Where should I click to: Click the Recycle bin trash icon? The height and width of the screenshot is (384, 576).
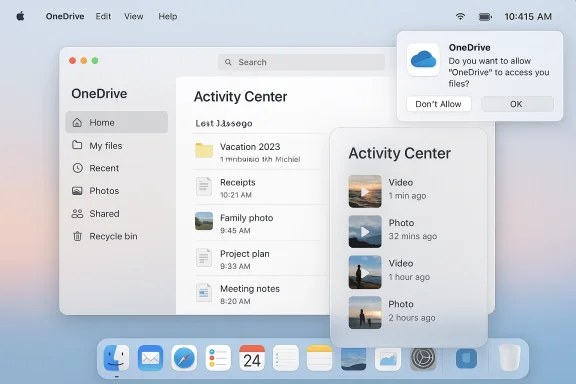(77, 236)
